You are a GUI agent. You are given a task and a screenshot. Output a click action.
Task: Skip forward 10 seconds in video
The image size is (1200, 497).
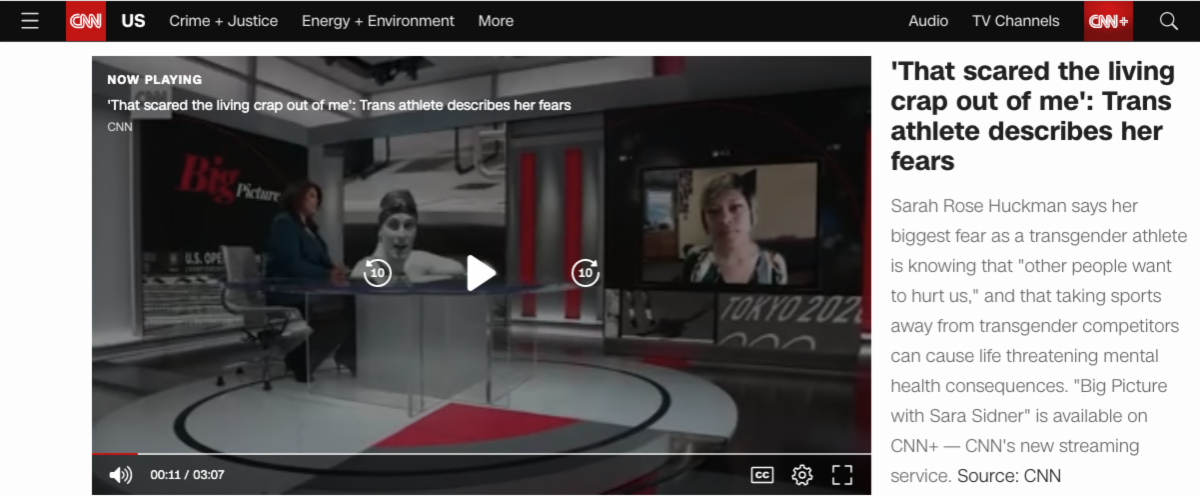tap(585, 273)
